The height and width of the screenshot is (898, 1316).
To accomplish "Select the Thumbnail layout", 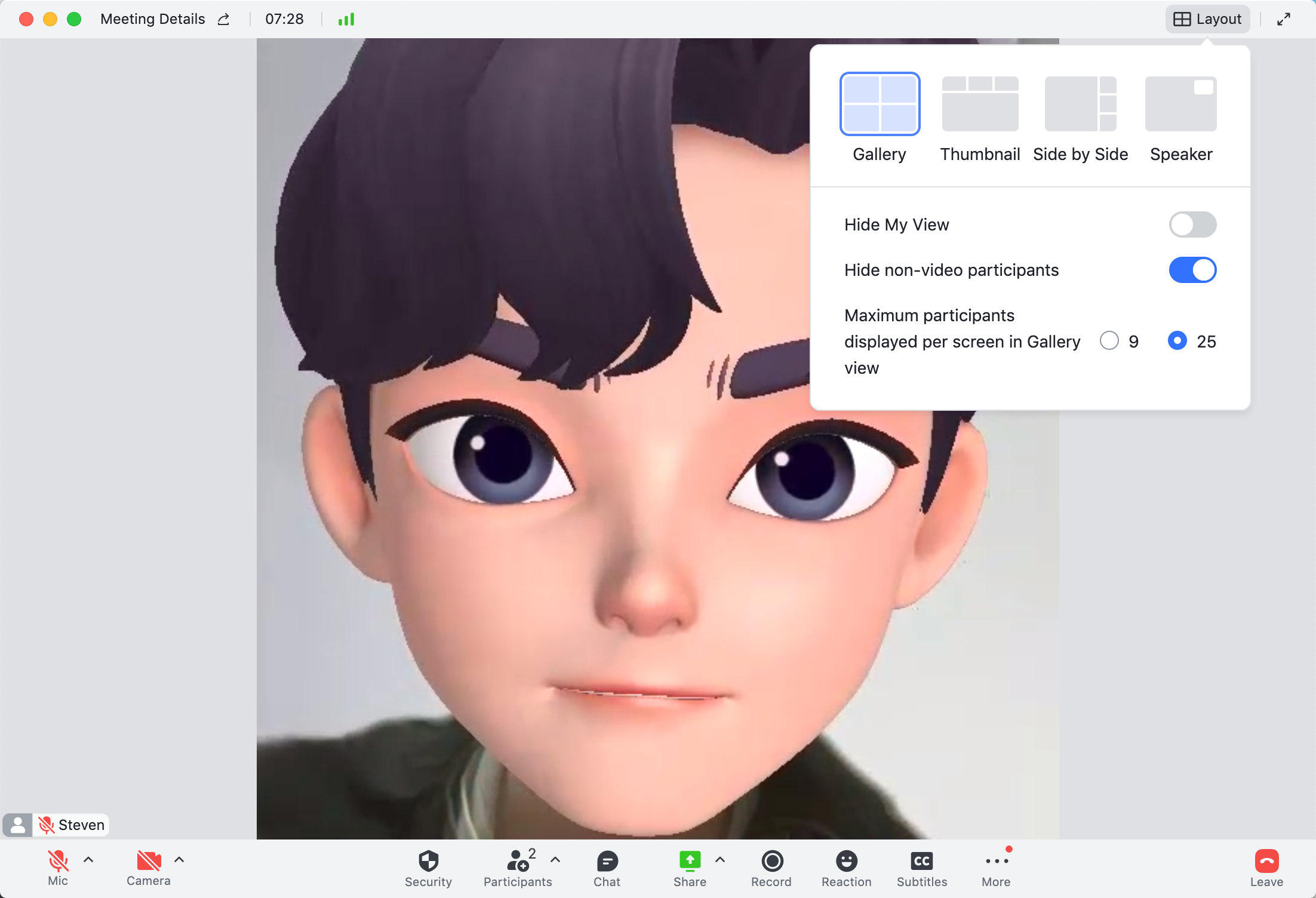I will click(x=980, y=118).
